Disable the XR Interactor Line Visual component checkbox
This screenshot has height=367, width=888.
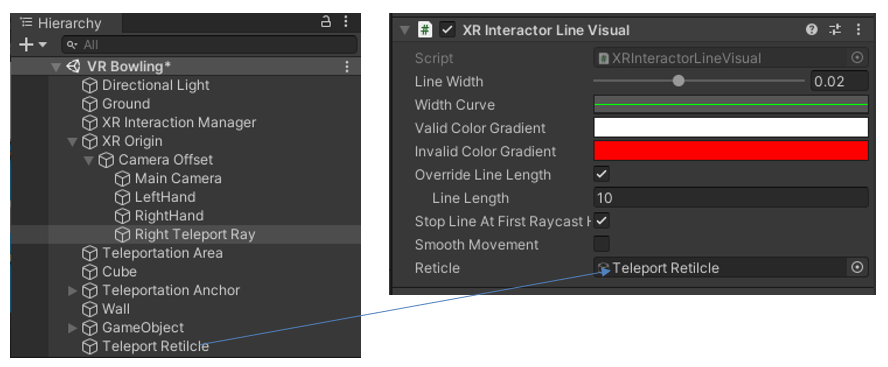click(447, 30)
